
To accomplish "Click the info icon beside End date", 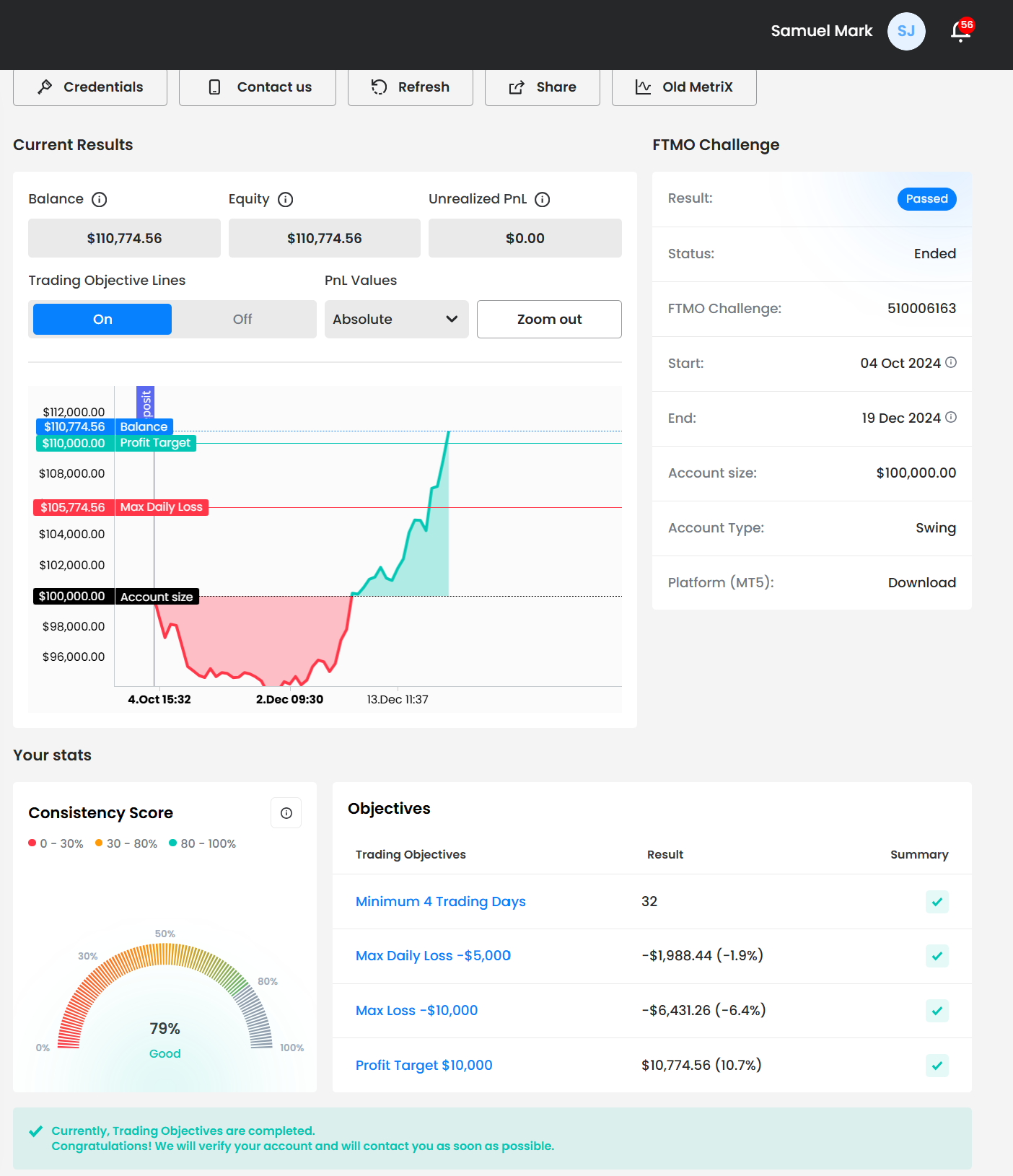I will 951,417.
